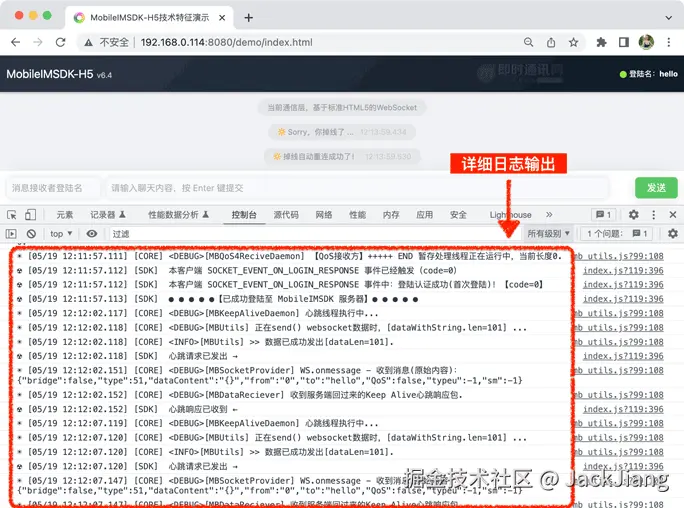Bookmark this page with the star icon
Image resolution: width=684 pixels, height=508 pixels.
pyautogui.click(x=573, y=42)
